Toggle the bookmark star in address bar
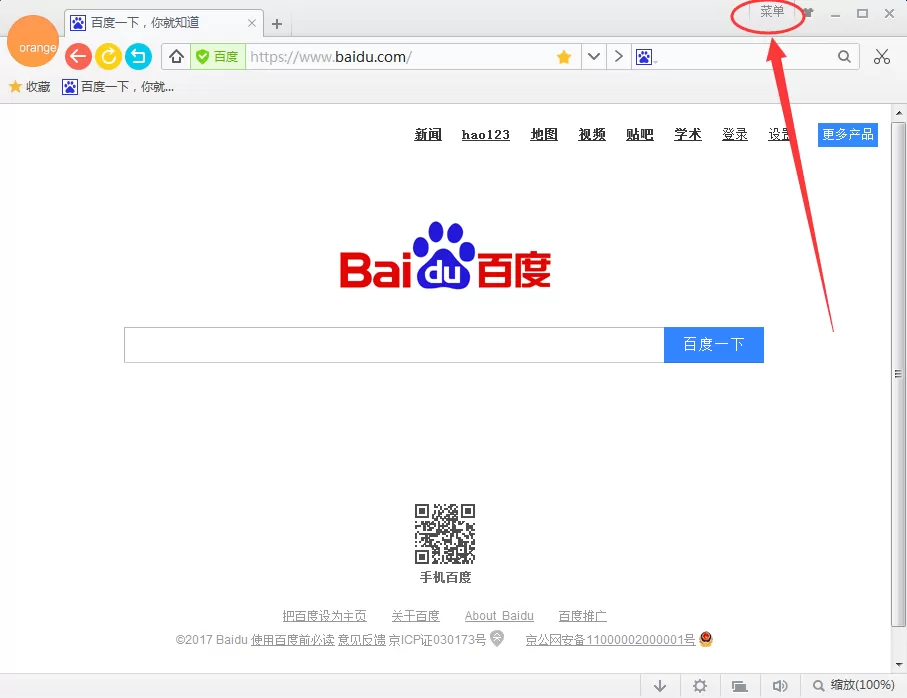Screen dimensions: 907x698 [564, 57]
